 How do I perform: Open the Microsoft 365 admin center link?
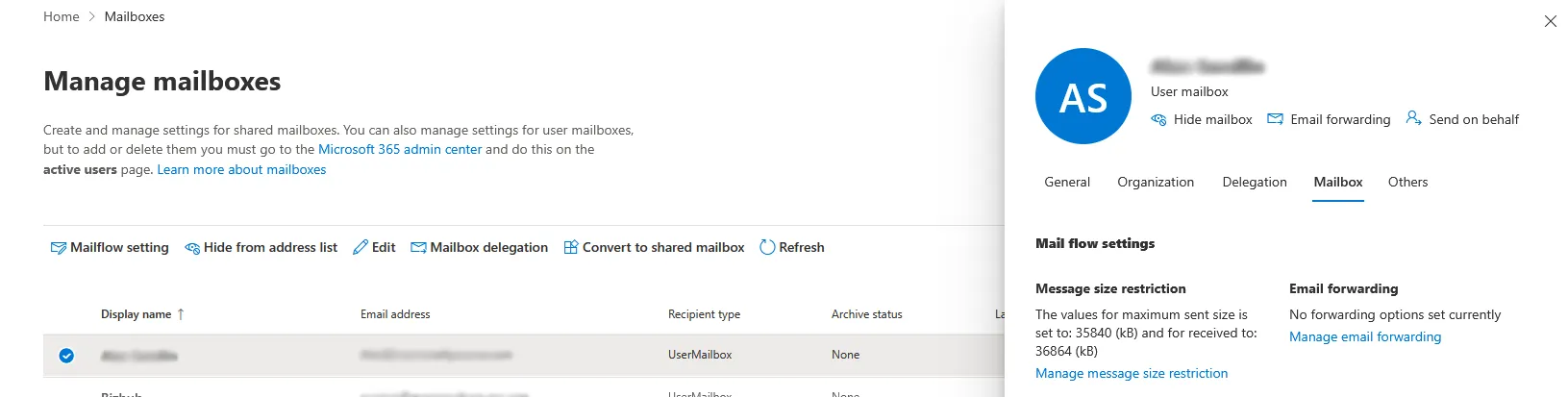pyautogui.click(x=400, y=150)
